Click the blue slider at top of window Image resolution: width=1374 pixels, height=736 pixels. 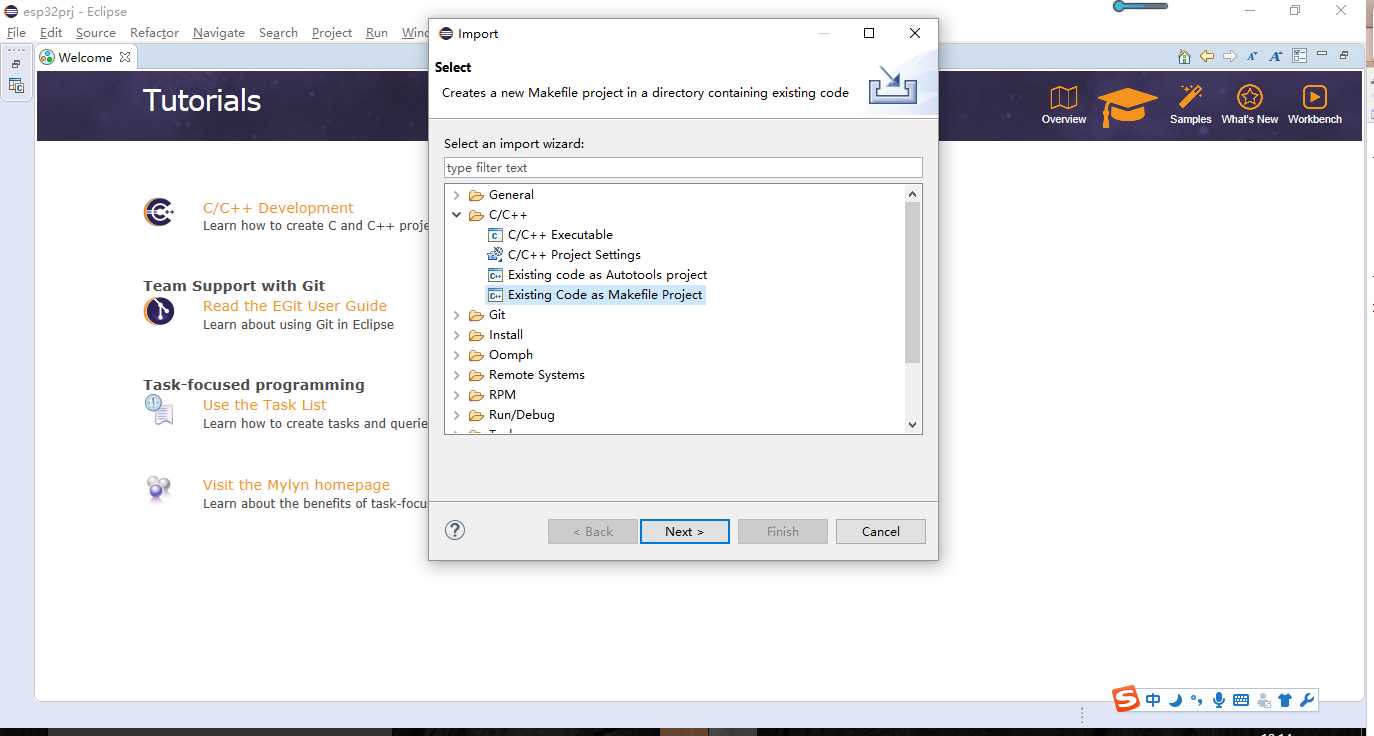coord(1141,6)
